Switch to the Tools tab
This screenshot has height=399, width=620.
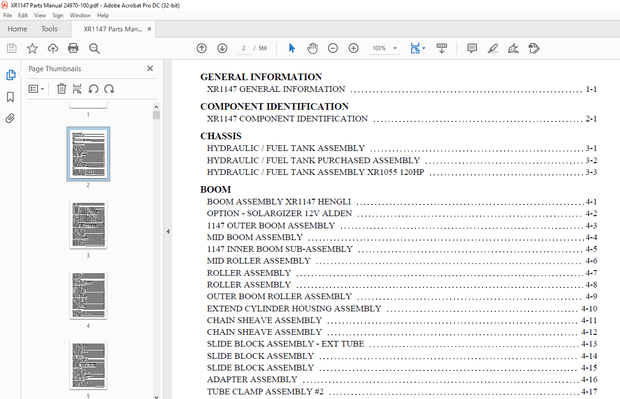pyautogui.click(x=49, y=29)
